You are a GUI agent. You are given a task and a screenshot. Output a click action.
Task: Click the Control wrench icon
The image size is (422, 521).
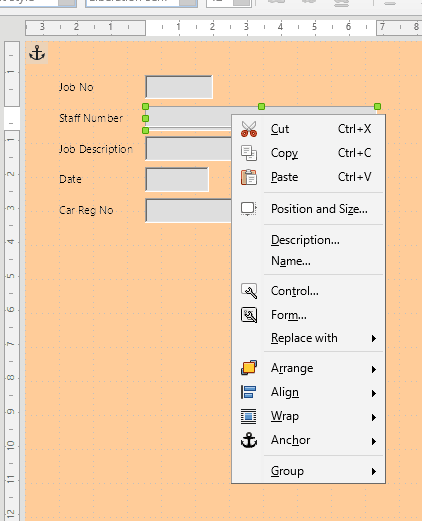pos(249,291)
